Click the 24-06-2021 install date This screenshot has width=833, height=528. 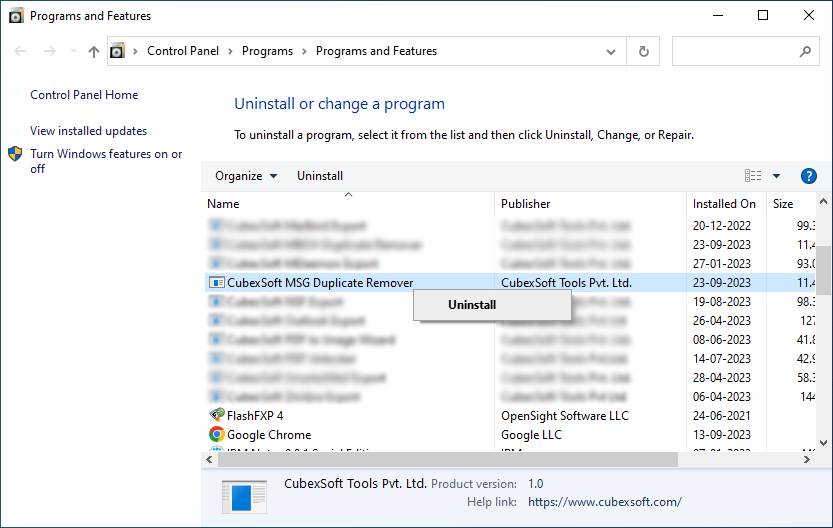(x=721, y=415)
